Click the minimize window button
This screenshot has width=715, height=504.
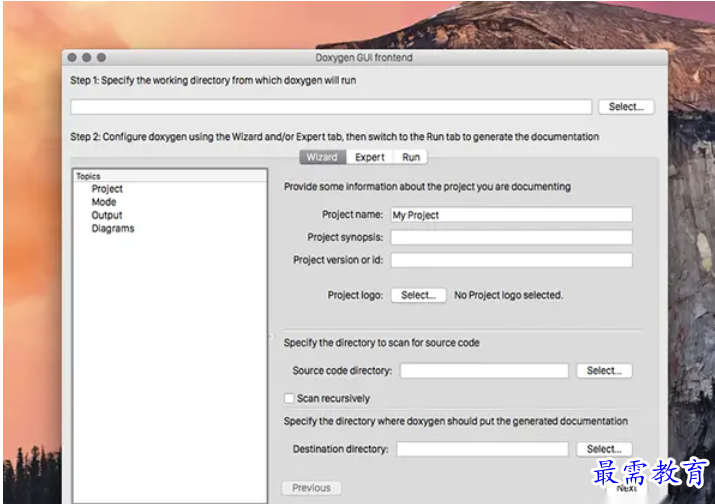click(87, 57)
